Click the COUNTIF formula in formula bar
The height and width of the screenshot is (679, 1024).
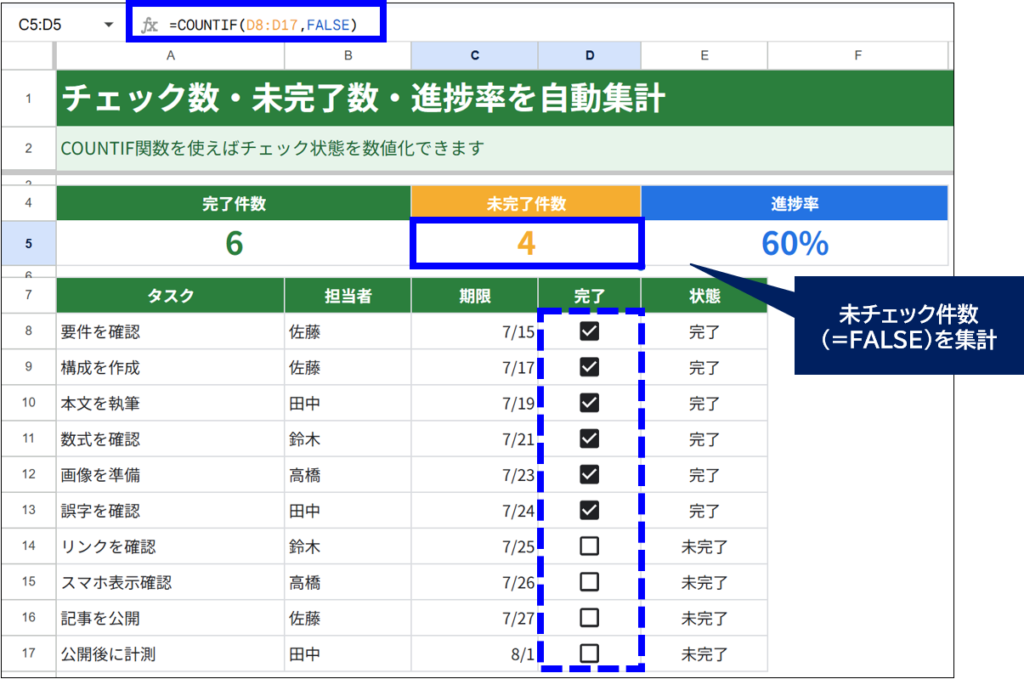click(263, 25)
